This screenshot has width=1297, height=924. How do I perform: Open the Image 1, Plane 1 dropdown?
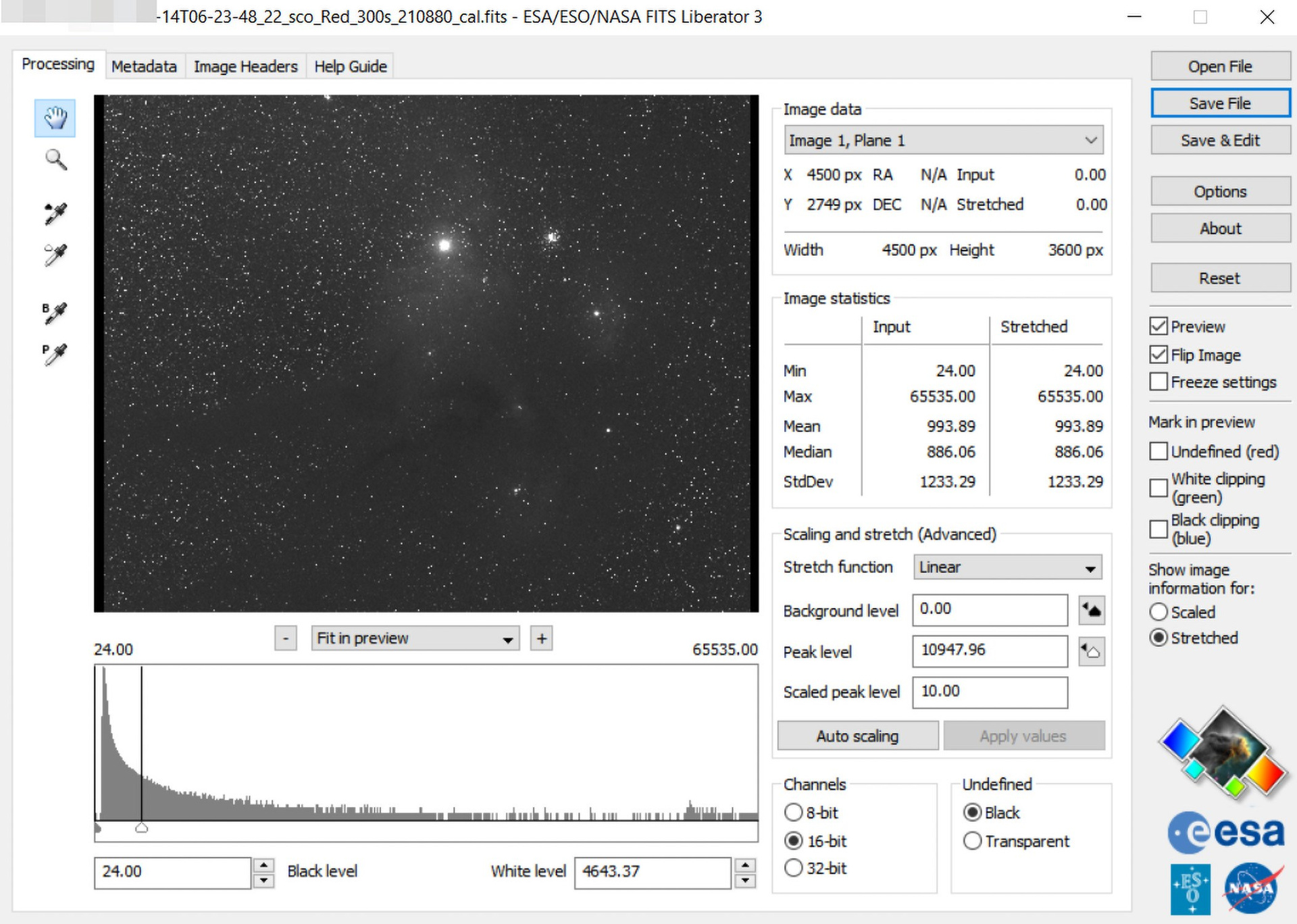pyautogui.click(x=943, y=140)
